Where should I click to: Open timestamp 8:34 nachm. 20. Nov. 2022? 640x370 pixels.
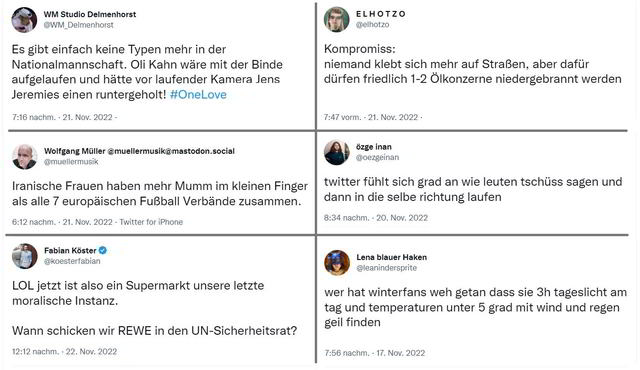coord(376,218)
